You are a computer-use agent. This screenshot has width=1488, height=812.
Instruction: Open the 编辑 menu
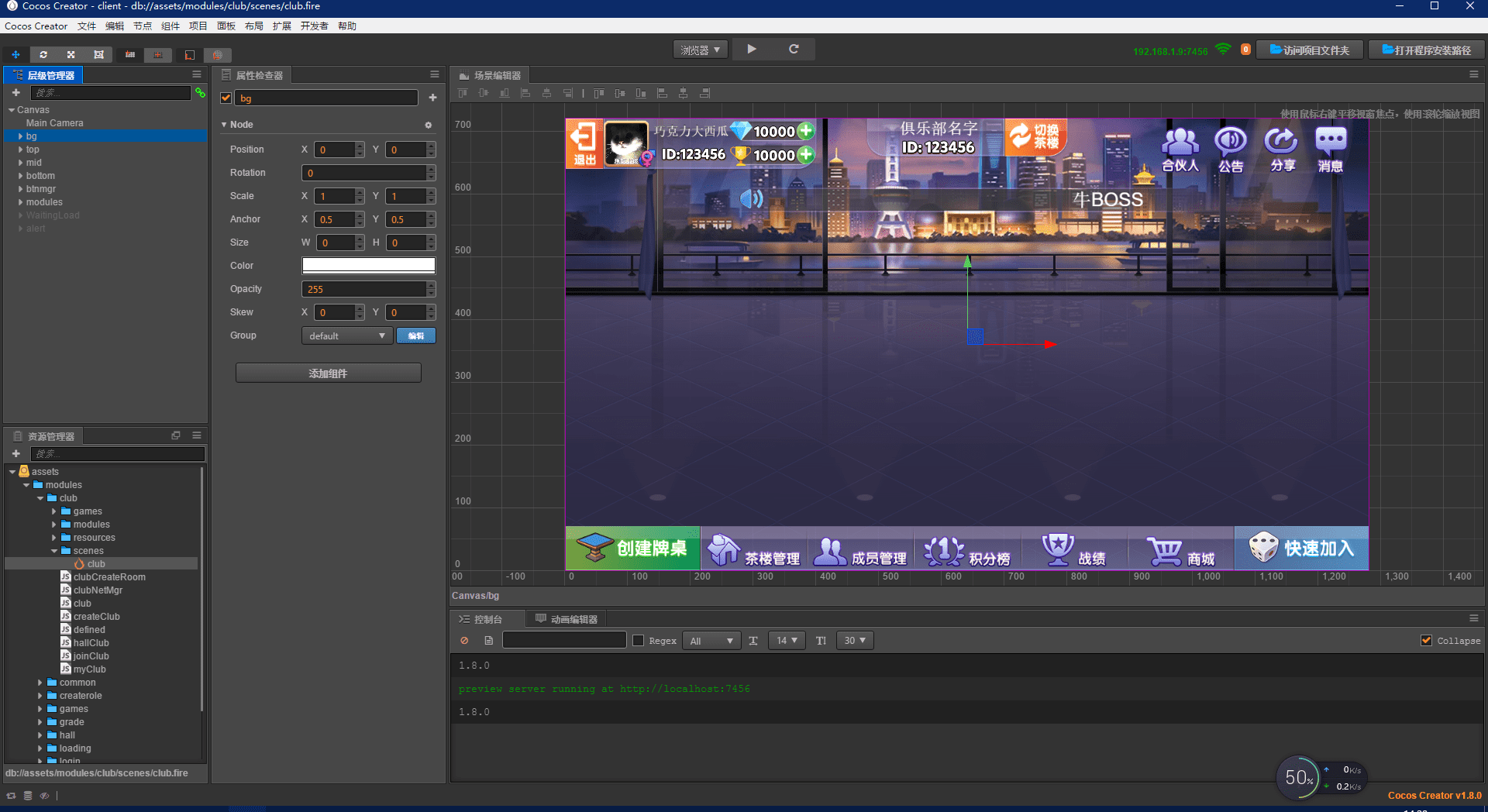tap(115, 26)
